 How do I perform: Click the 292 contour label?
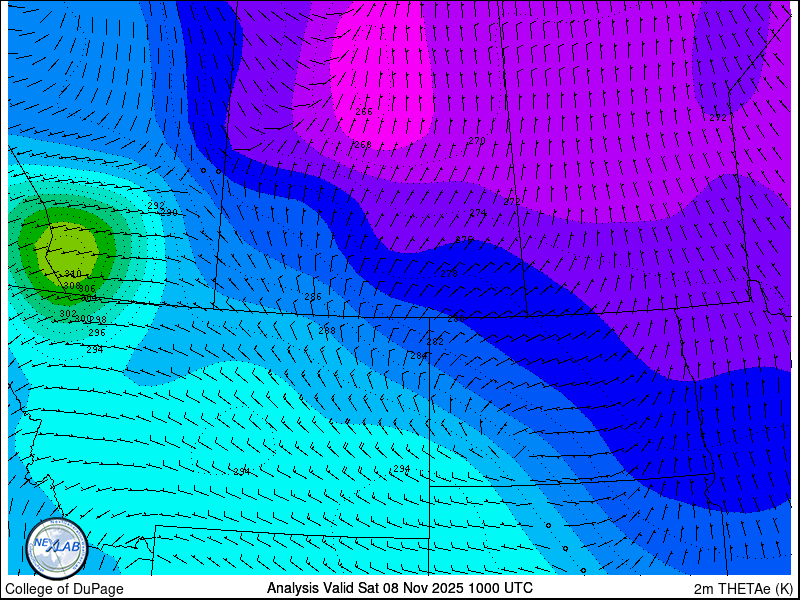pyautogui.click(x=156, y=206)
